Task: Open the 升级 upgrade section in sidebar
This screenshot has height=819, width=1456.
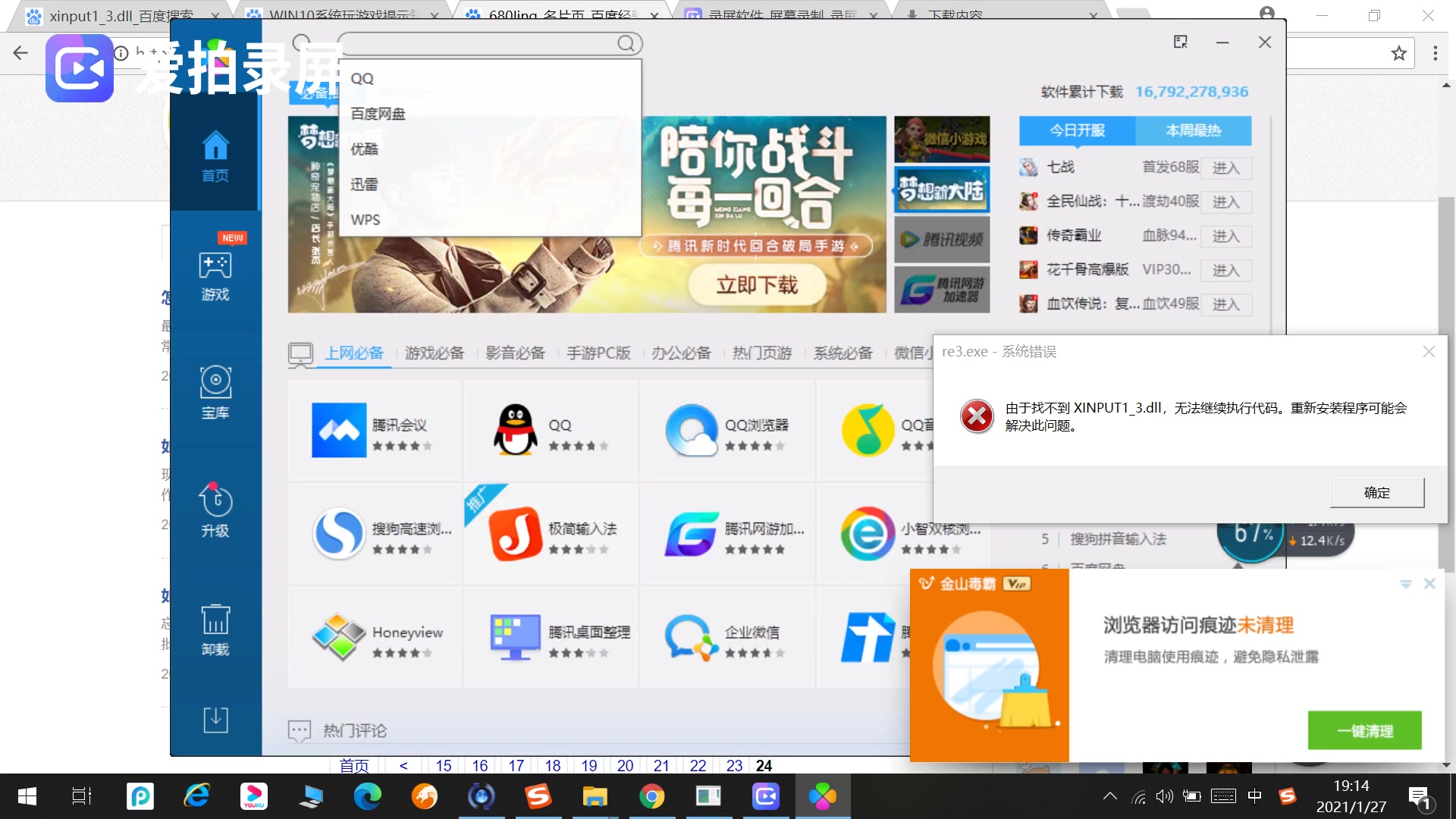Action: coord(215,511)
